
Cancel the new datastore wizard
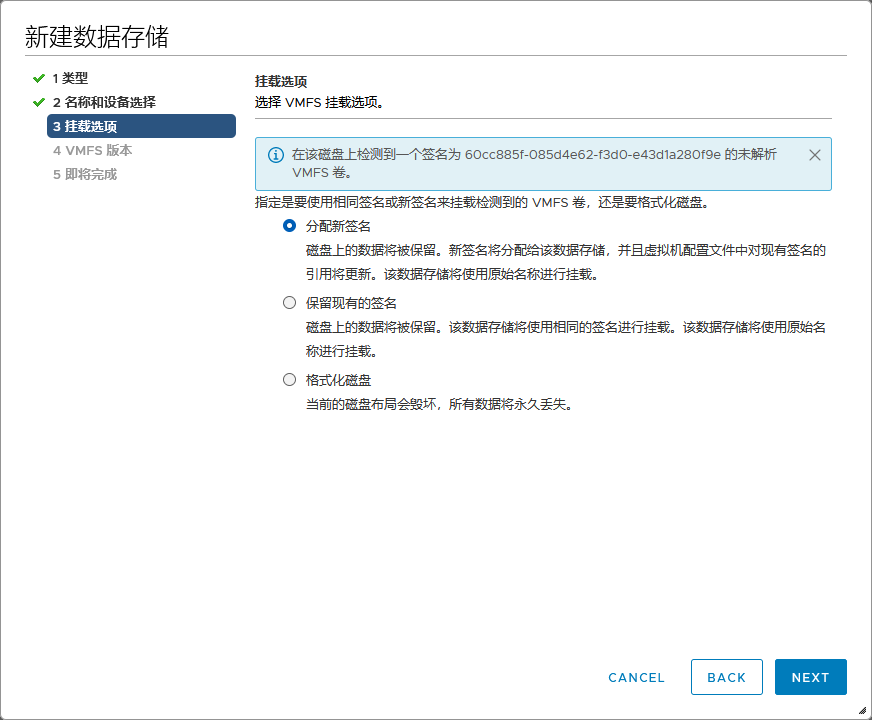(636, 677)
